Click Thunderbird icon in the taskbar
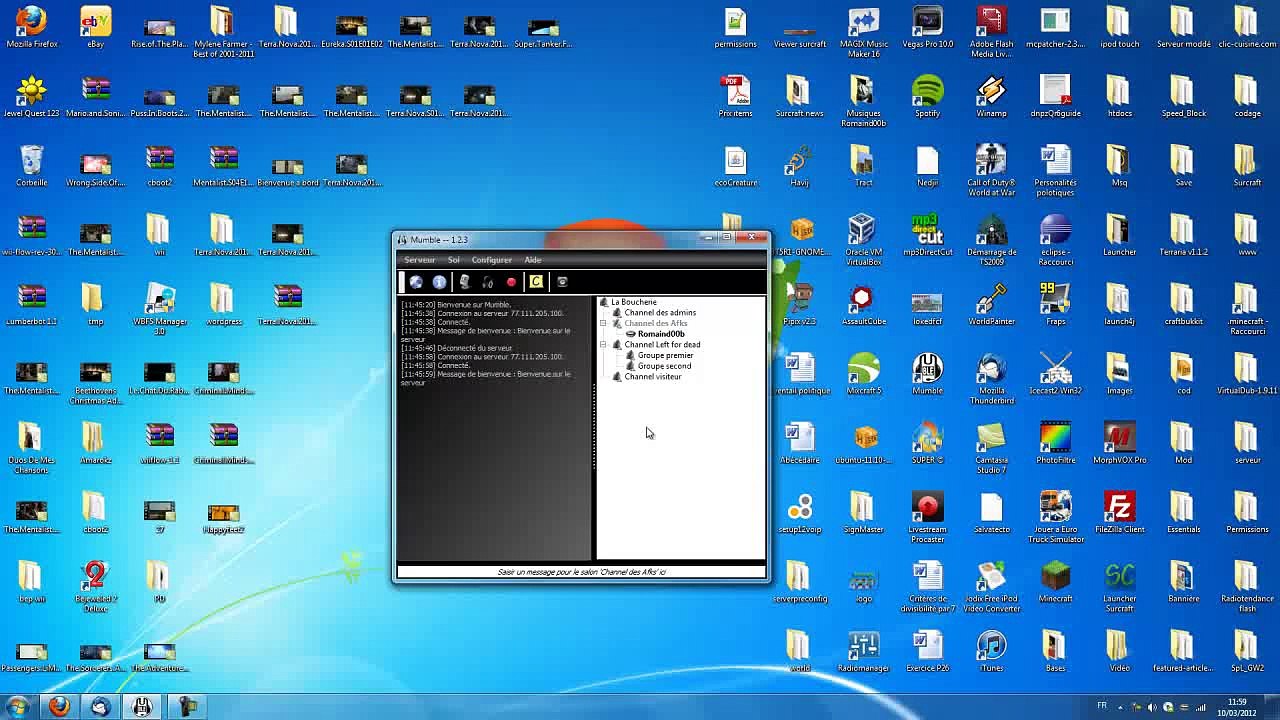The height and width of the screenshot is (720, 1280). (x=100, y=707)
